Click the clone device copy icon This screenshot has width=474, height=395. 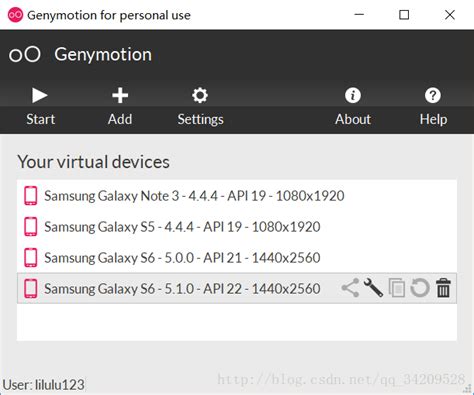[397, 288]
